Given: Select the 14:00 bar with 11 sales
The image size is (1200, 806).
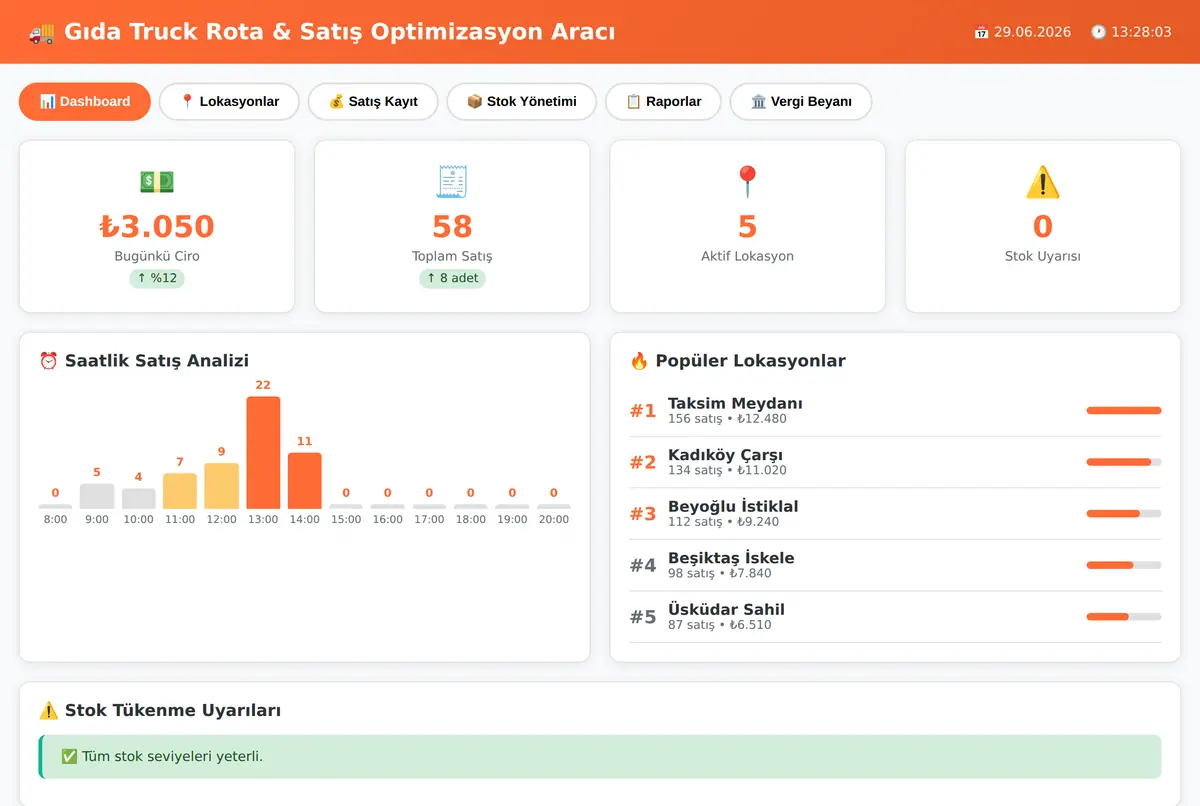Looking at the screenshot, I should click(x=305, y=481).
